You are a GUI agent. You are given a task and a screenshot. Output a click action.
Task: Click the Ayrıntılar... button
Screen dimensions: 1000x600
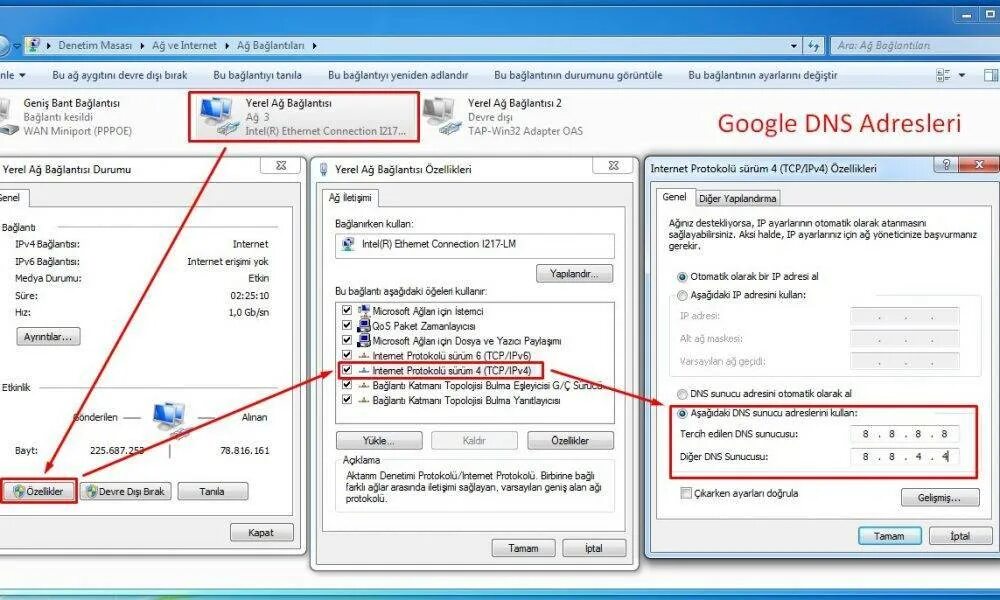tap(48, 337)
